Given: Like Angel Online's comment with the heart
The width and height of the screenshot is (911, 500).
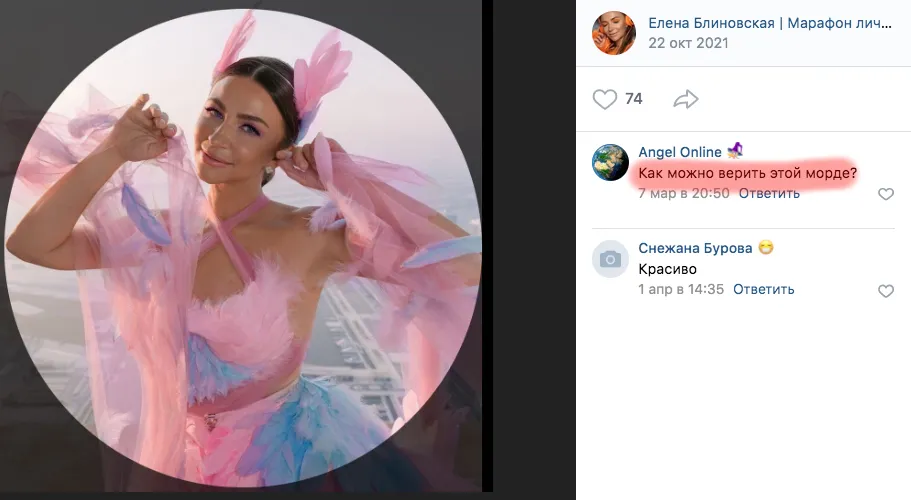Looking at the screenshot, I should 885,194.
